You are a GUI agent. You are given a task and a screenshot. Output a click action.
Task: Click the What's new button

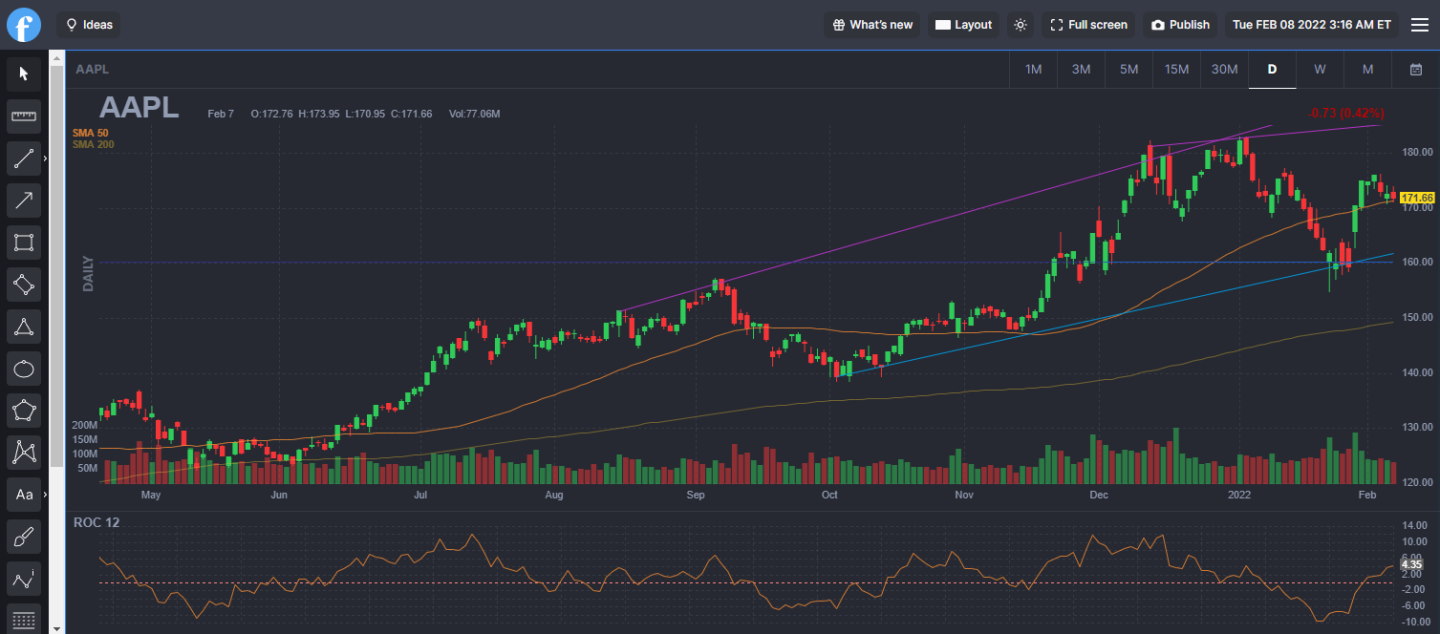(873, 25)
